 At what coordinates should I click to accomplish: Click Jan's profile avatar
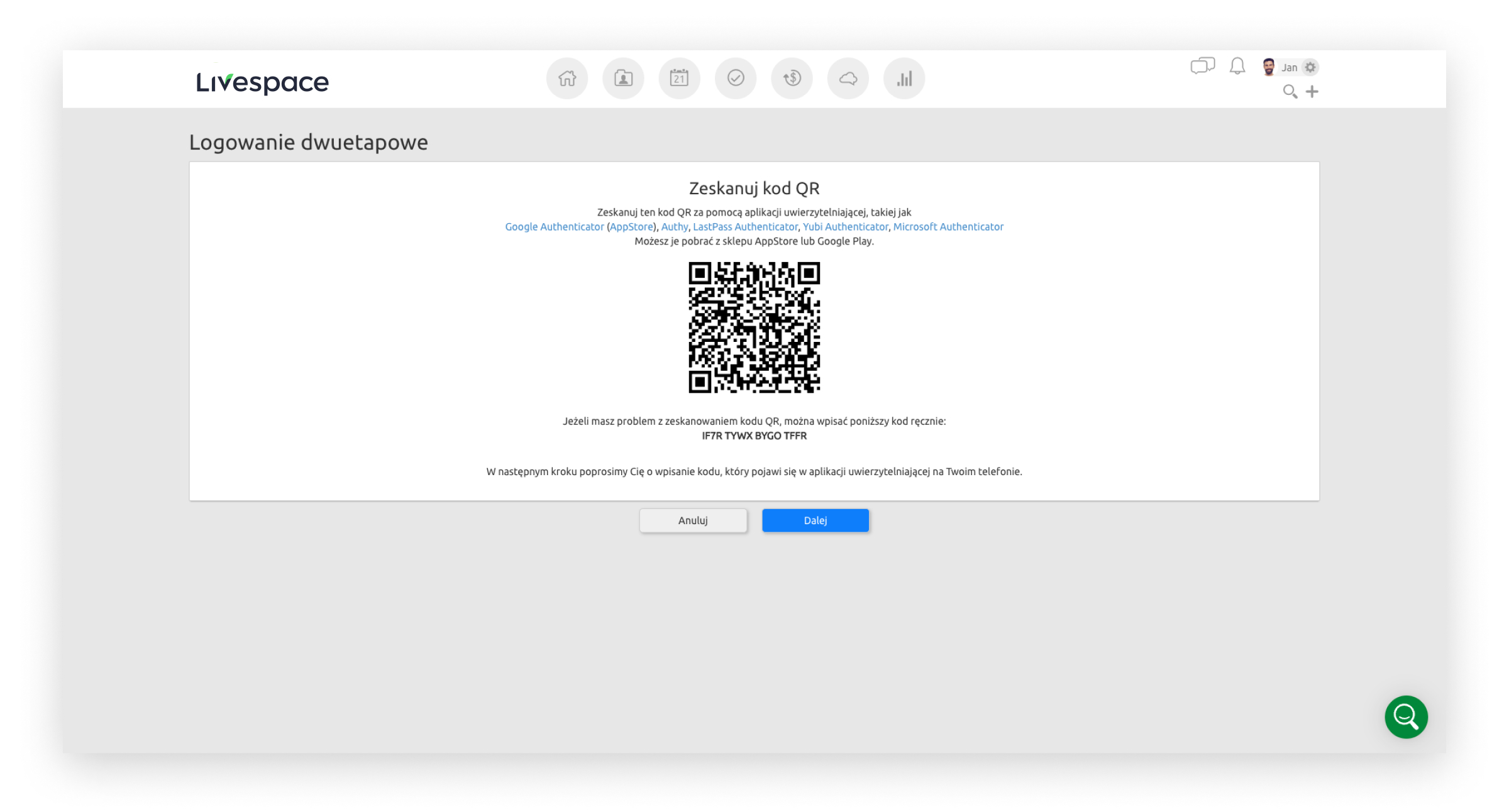coord(1269,67)
